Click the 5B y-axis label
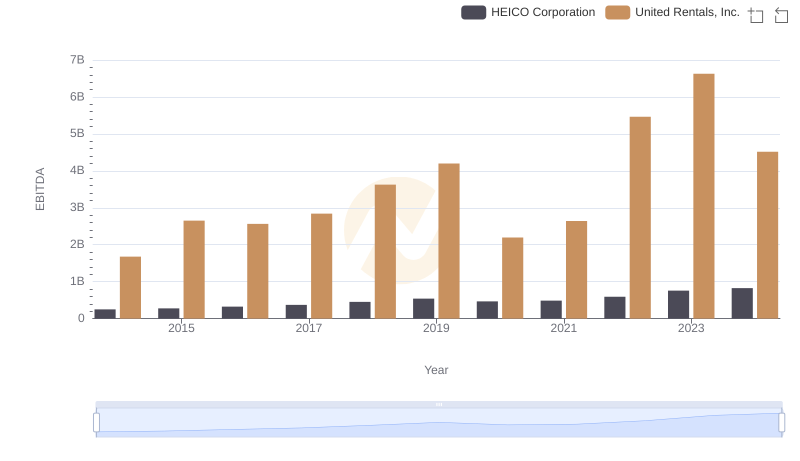This screenshot has width=800, height=461. pyautogui.click(x=77, y=134)
